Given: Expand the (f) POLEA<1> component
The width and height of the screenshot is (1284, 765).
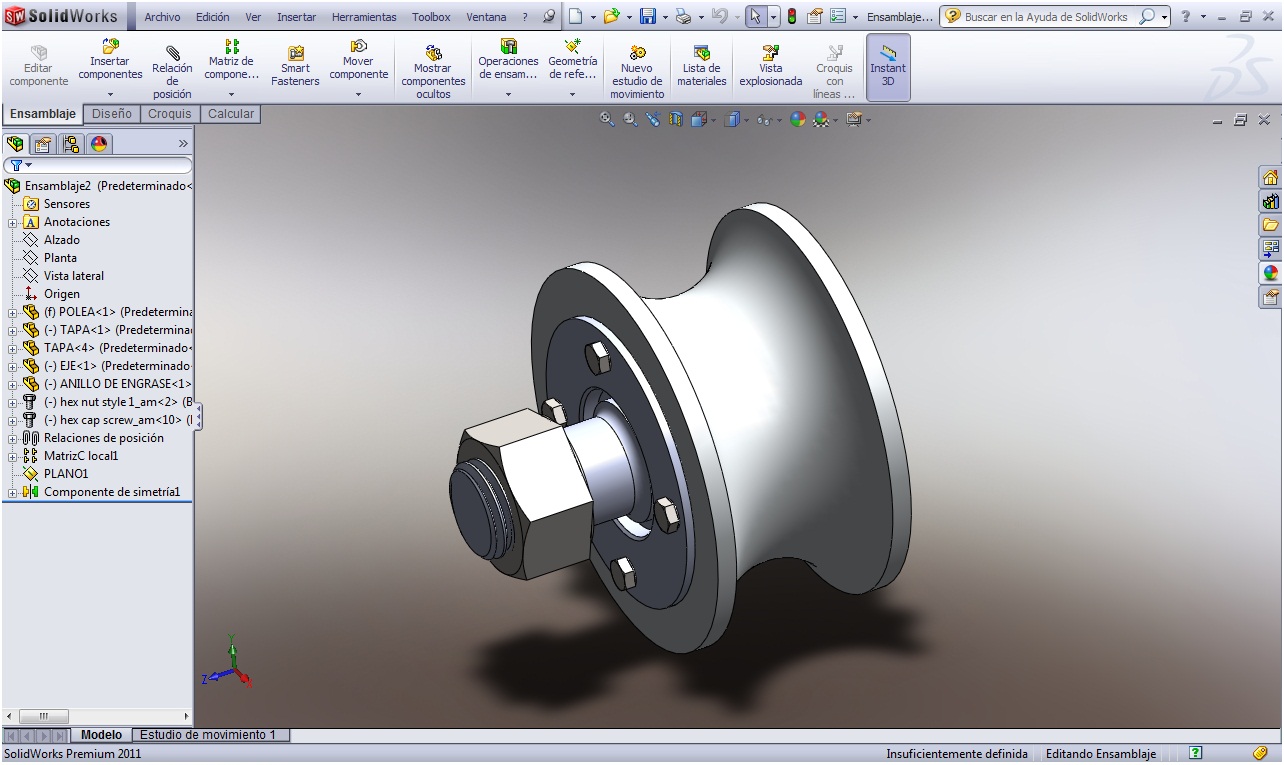Looking at the screenshot, I should click(x=12, y=312).
